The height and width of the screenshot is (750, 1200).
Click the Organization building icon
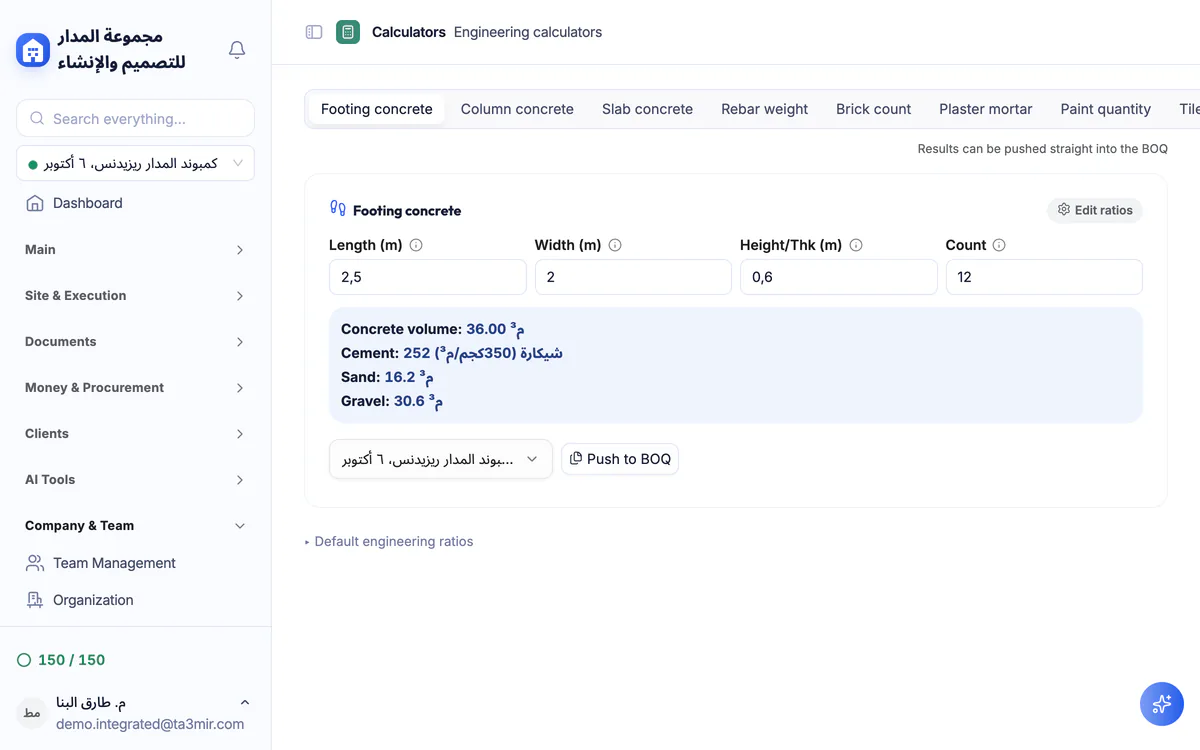click(x=35, y=600)
